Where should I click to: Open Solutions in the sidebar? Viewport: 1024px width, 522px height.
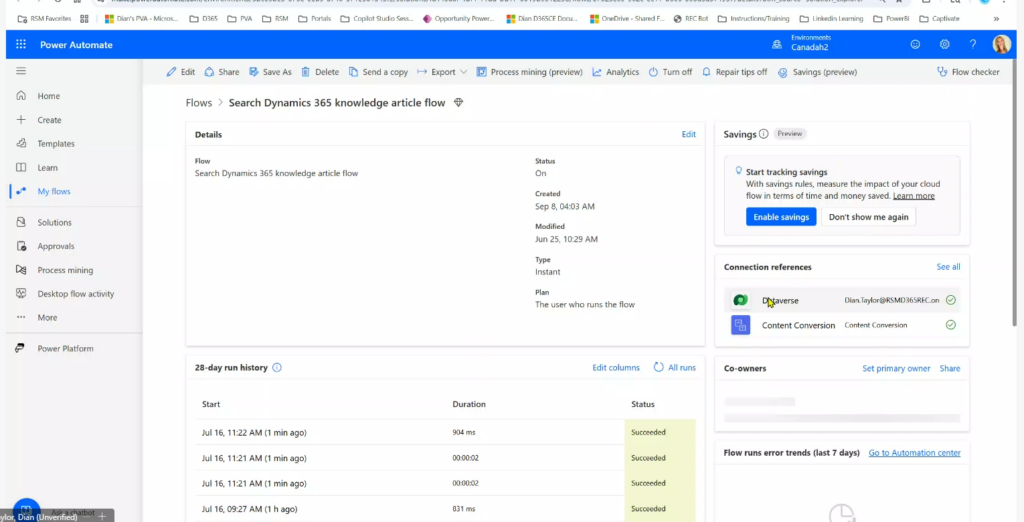54,223
